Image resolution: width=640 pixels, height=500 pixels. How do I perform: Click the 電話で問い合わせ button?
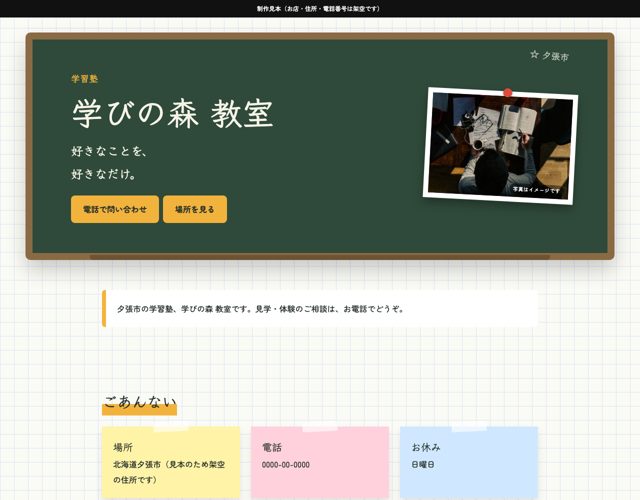[115, 209]
